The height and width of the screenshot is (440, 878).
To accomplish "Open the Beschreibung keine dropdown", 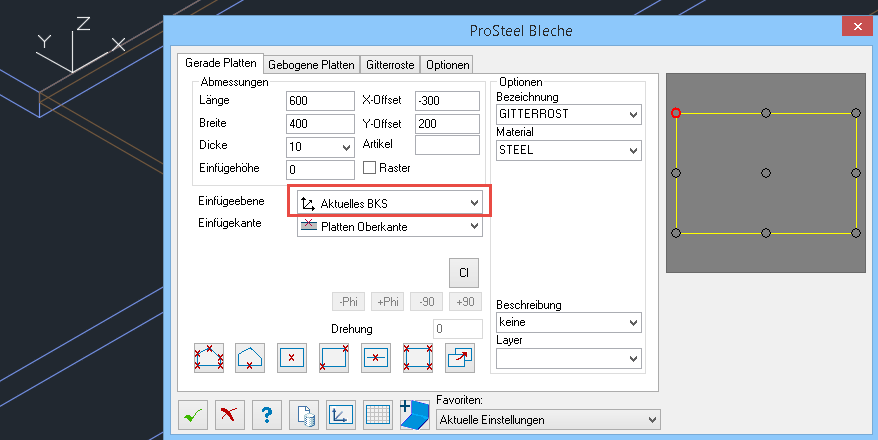I will tap(568, 322).
